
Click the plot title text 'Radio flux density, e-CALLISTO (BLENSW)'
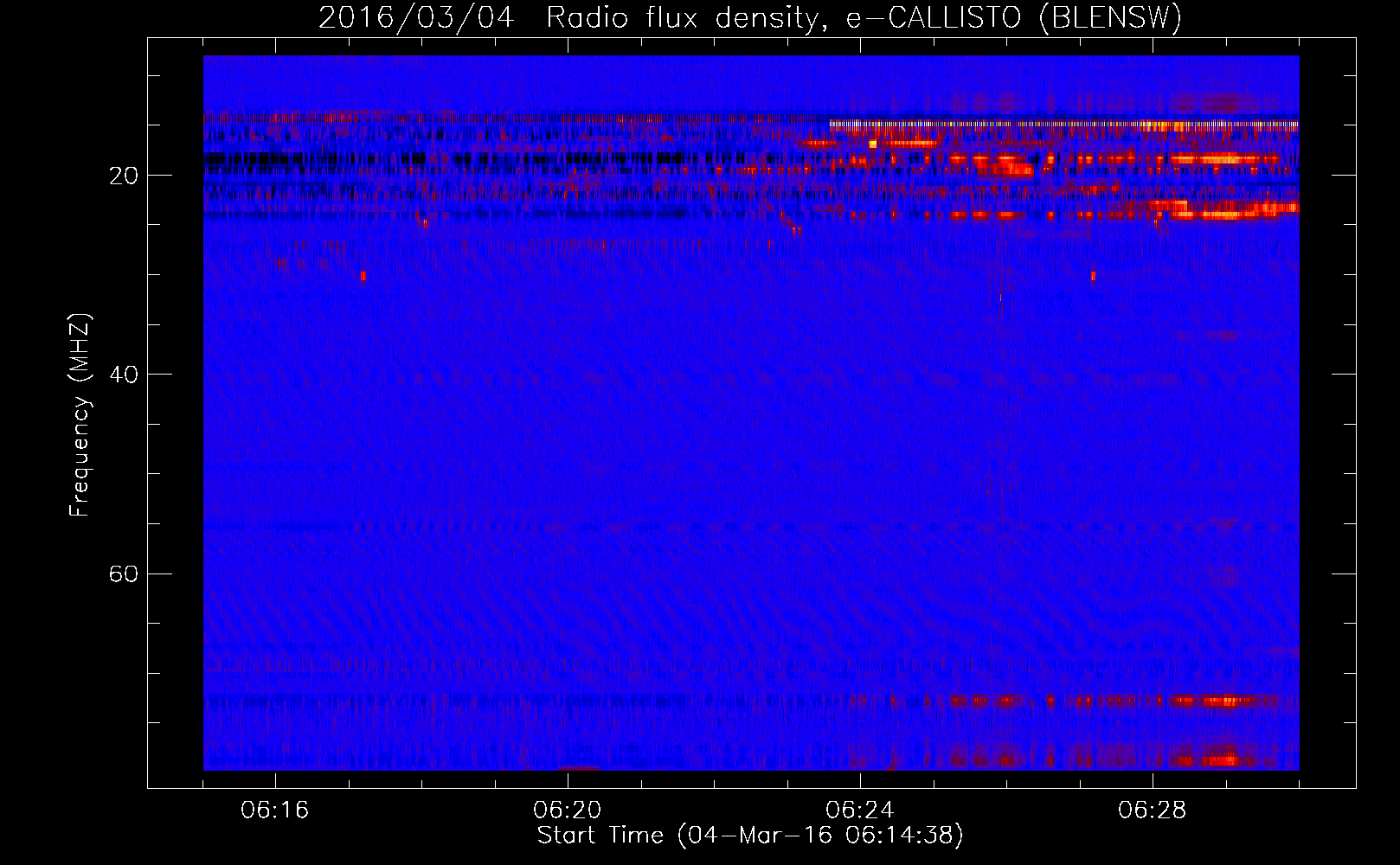point(864,18)
